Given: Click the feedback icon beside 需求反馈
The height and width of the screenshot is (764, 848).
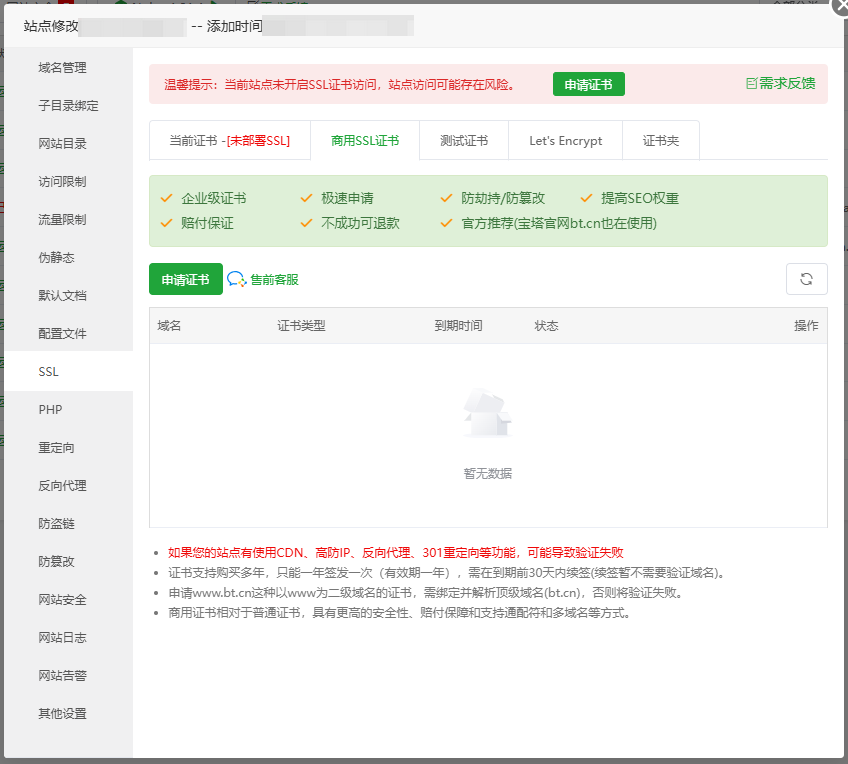Looking at the screenshot, I should (x=755, y=84).
